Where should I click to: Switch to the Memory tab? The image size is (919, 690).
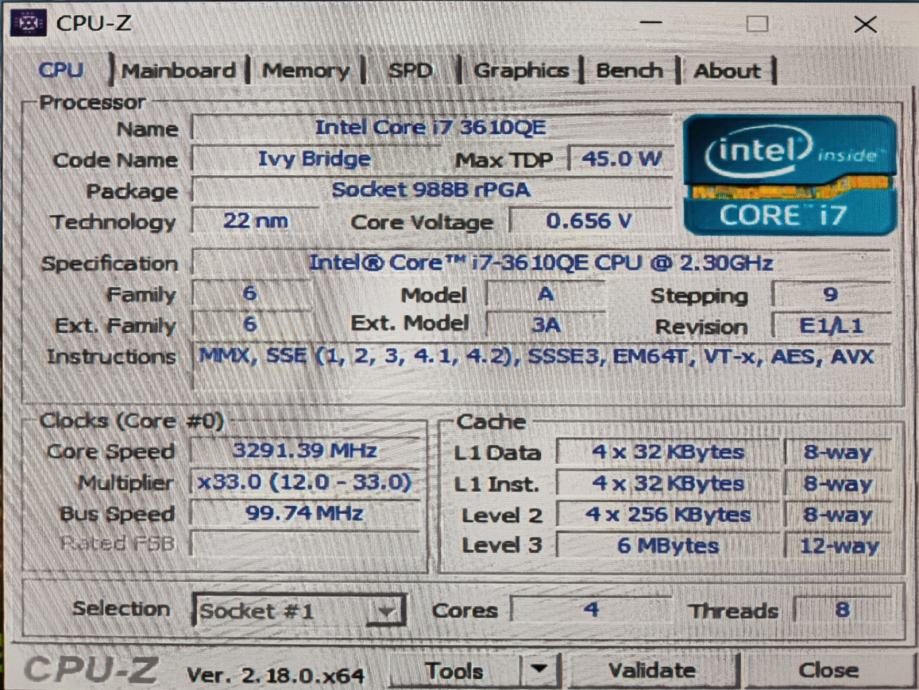pos(305,71)
